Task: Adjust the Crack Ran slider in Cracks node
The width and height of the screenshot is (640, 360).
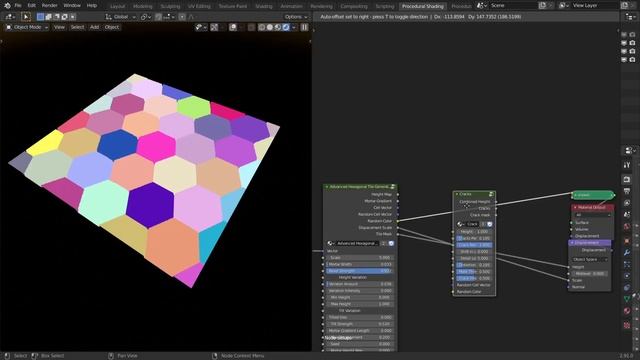Action: (474, 245)
